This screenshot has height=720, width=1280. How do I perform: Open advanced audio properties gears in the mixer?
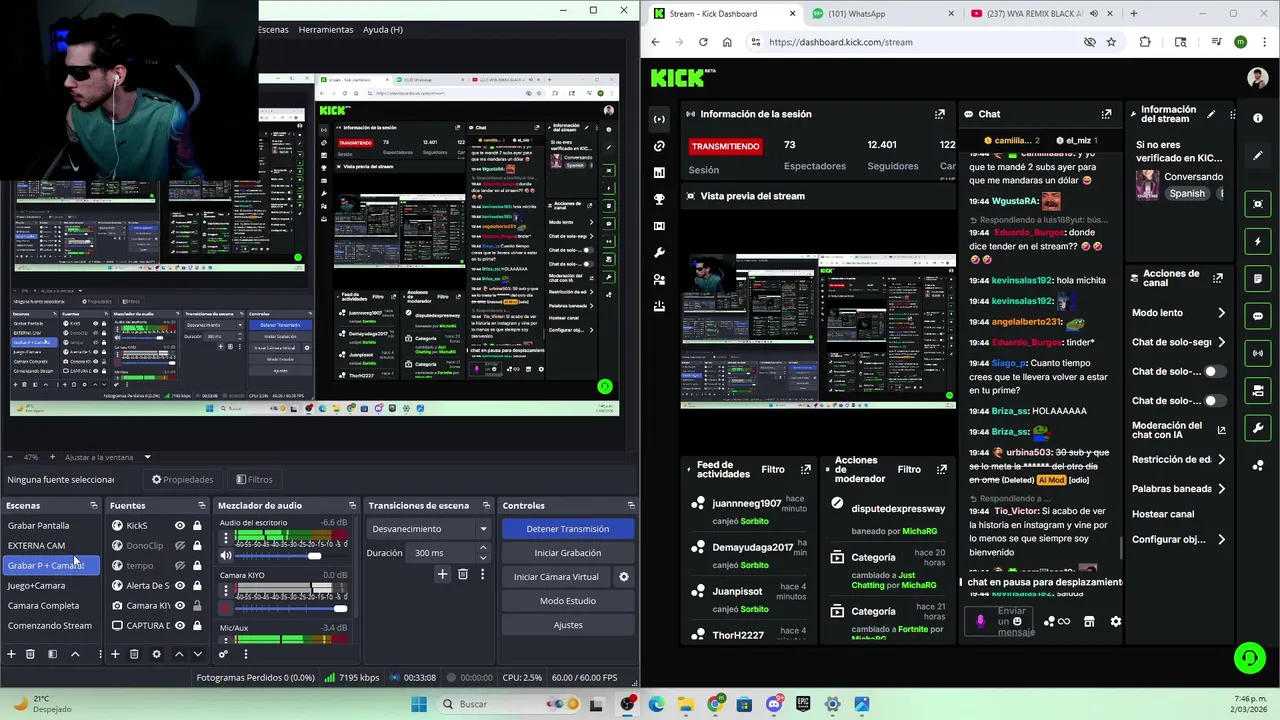coord(223,654)
